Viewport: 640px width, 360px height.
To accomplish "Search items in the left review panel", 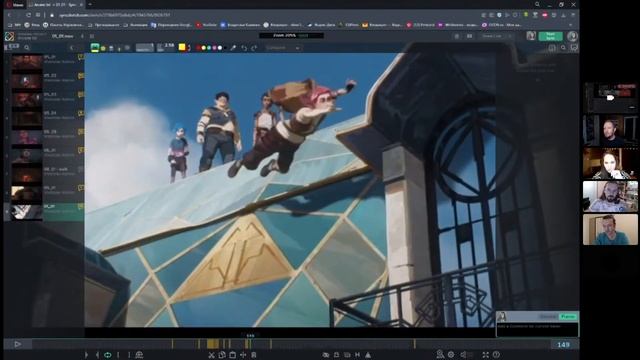I will [27, 48].
